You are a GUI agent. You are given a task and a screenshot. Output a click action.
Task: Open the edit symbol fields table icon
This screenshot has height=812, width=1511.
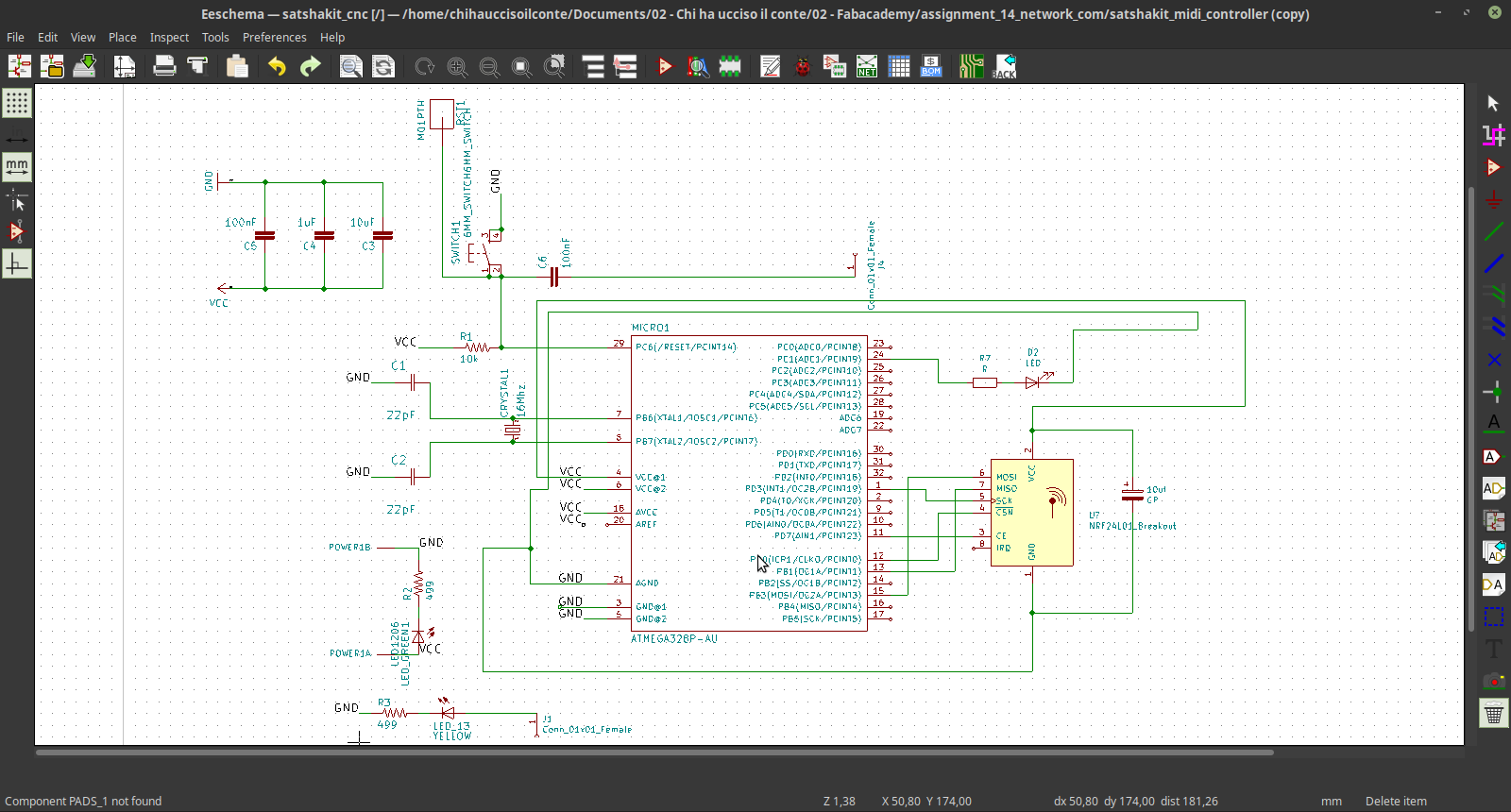899,66
